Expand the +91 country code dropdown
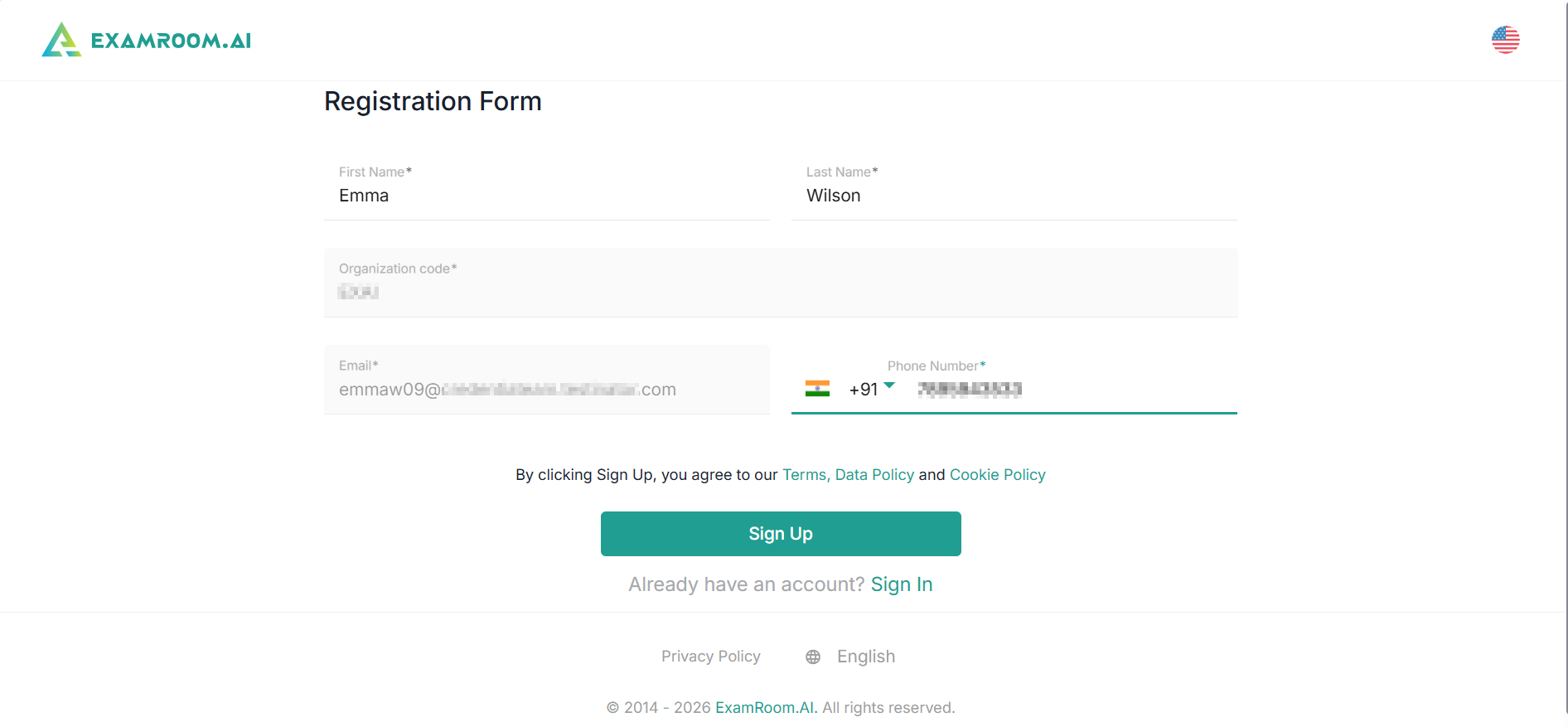Viewport: 1568px width, 727px height. pyautogui.click(x=889, y=386)
